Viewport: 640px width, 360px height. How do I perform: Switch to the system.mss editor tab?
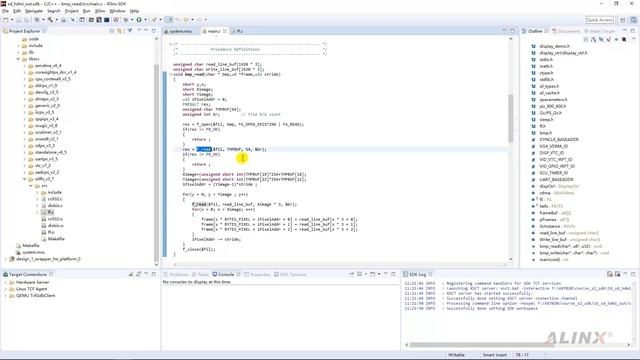pyautogui.click(x=180, y=31)
